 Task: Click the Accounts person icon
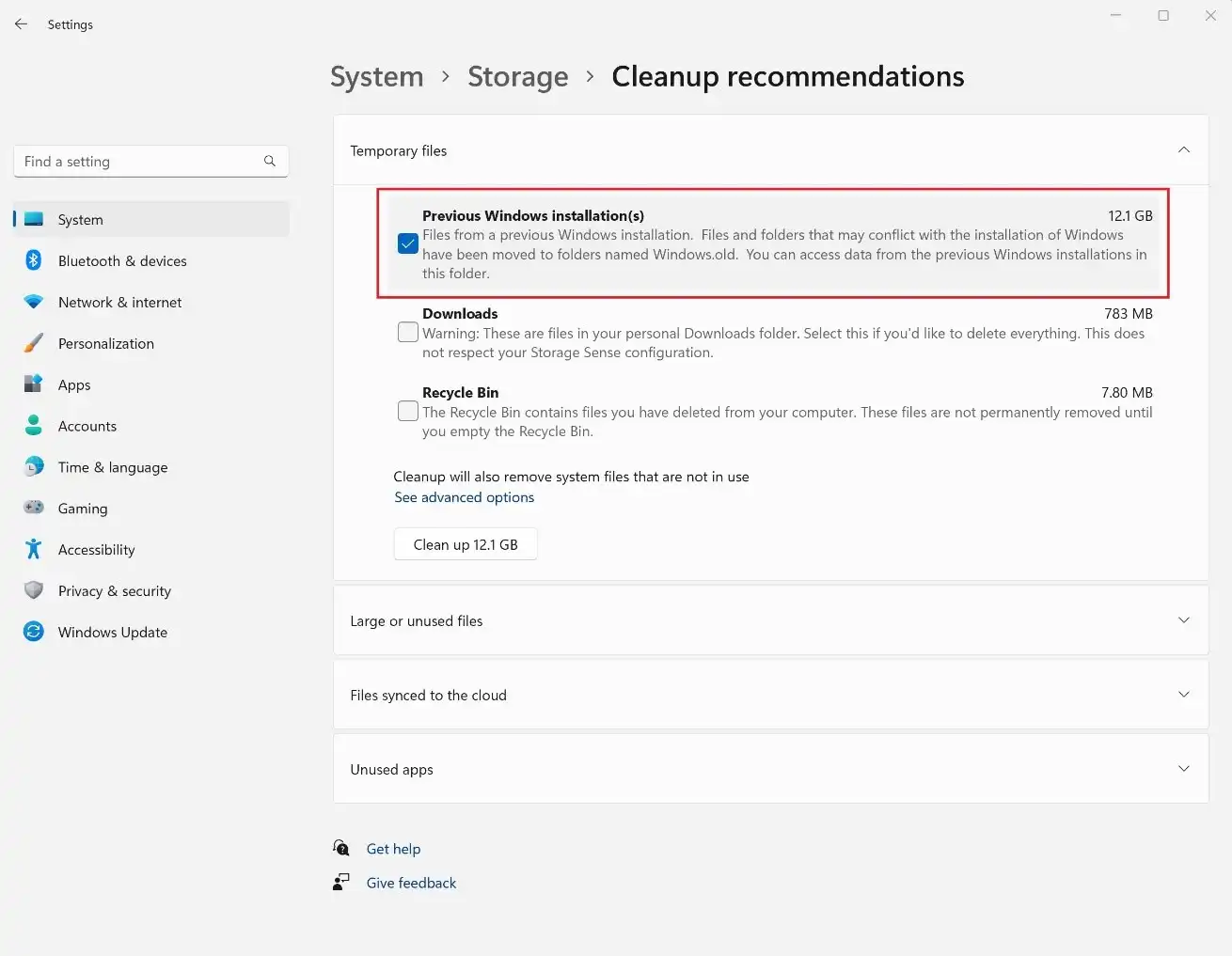[x=34, y=426]
